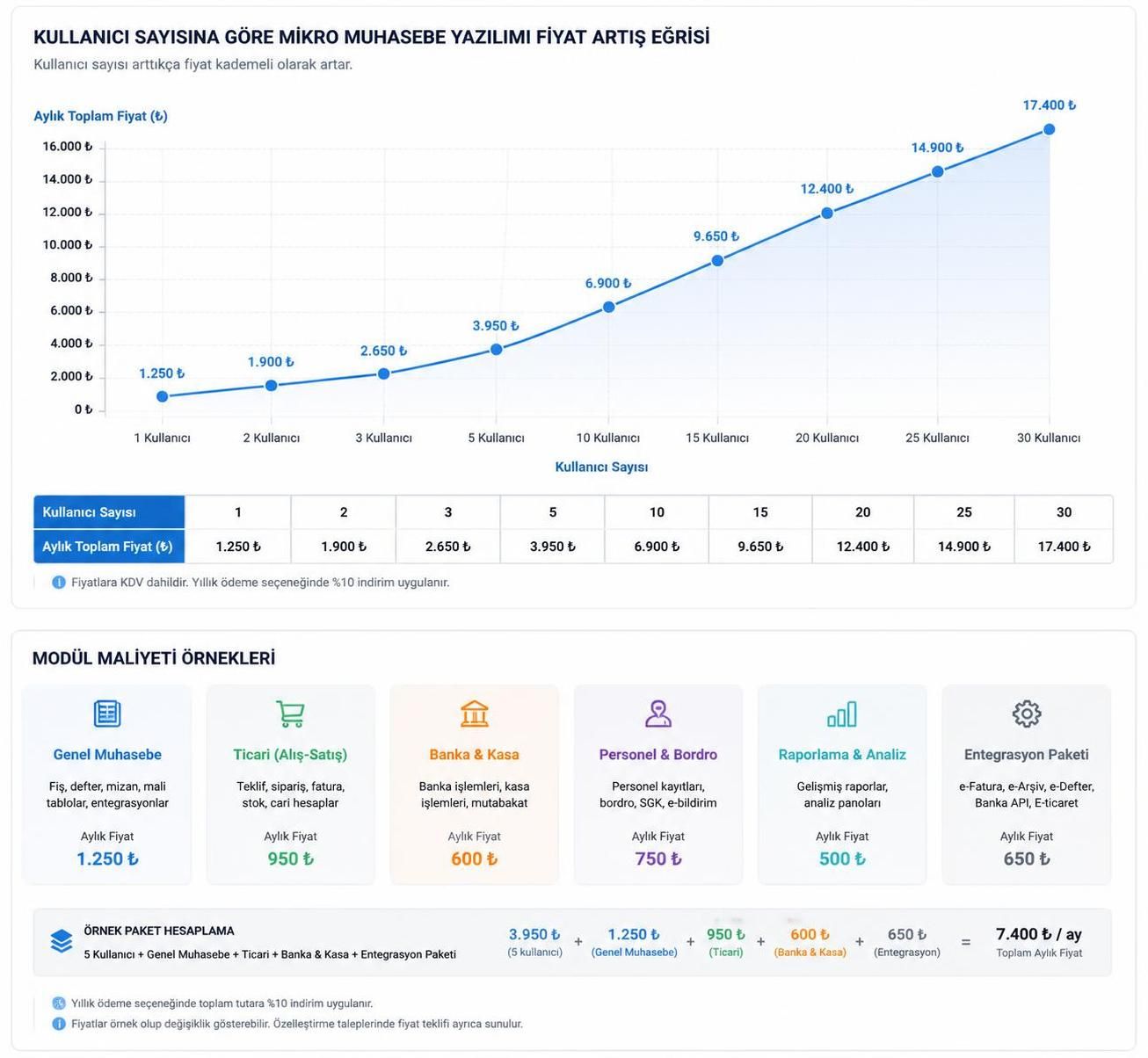The height and width of the screenshot is (1058, 1148).
Task: Click the 12.400 ₺ chart data point
Action: pyautogui.click(x=827, y=213)
